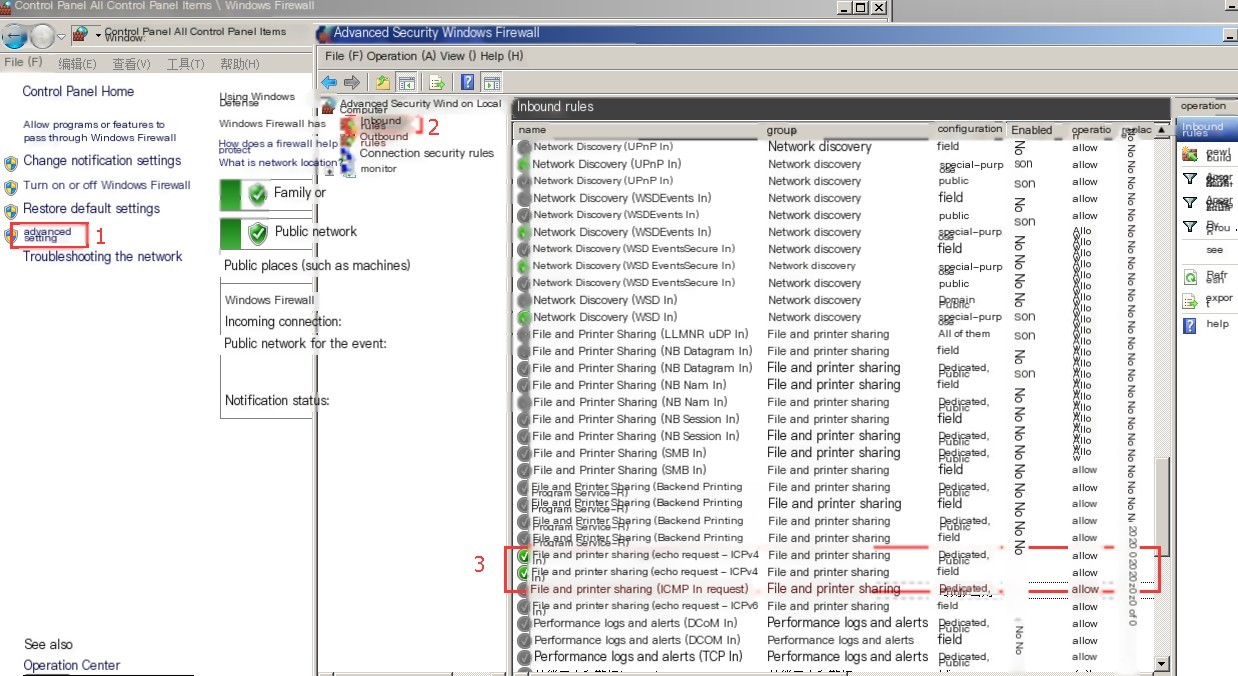Open Change notification settings
This screenshot has width=1238, height=676.
click(102, 160)
